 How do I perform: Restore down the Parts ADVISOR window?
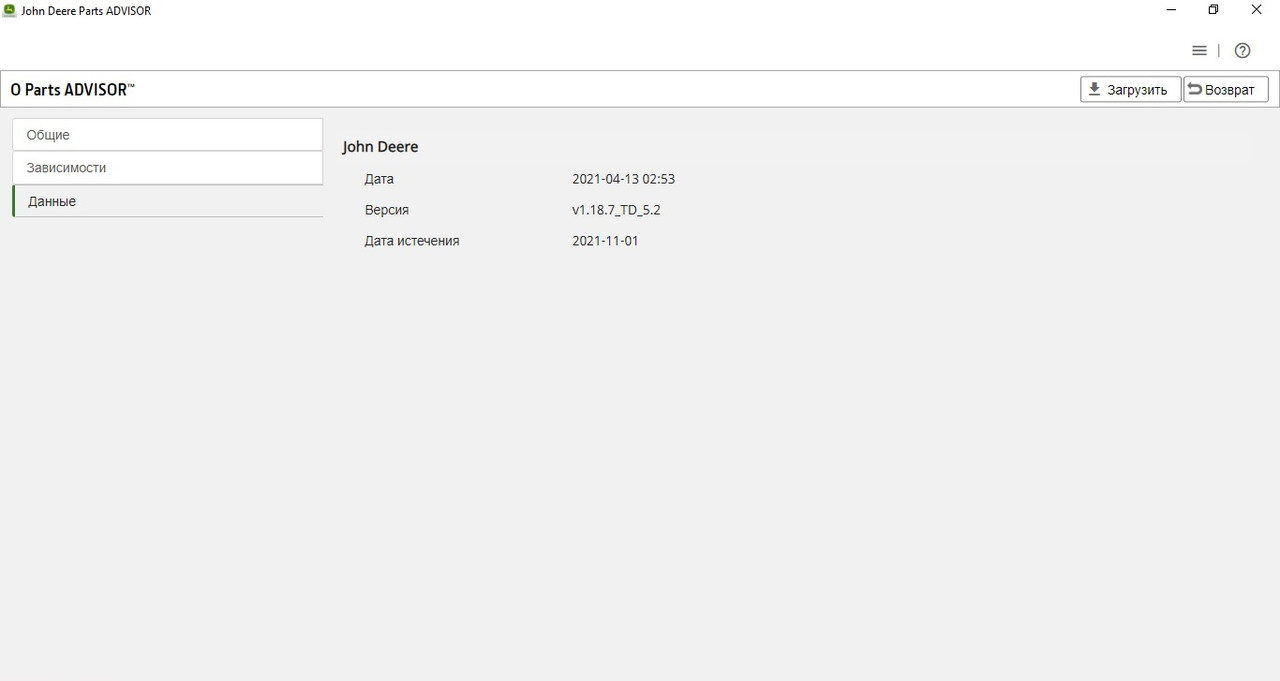(x=1213, y=10)
